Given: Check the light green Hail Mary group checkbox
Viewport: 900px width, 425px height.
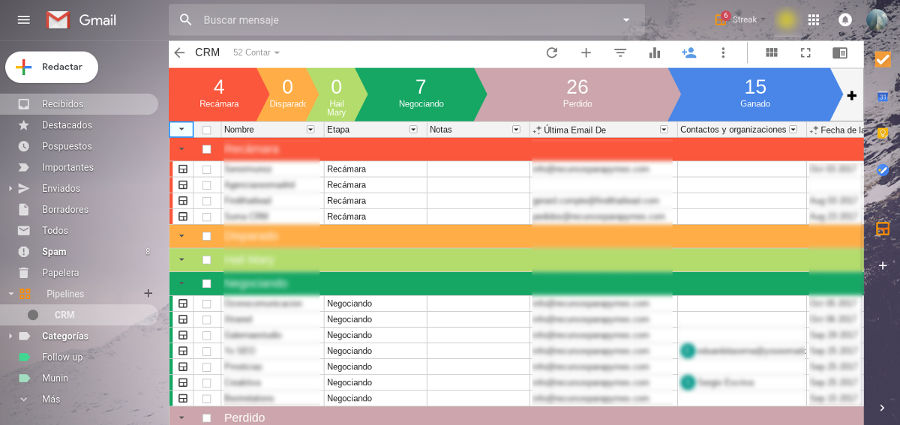Looking at the screenshot, I should click(207, 260).
